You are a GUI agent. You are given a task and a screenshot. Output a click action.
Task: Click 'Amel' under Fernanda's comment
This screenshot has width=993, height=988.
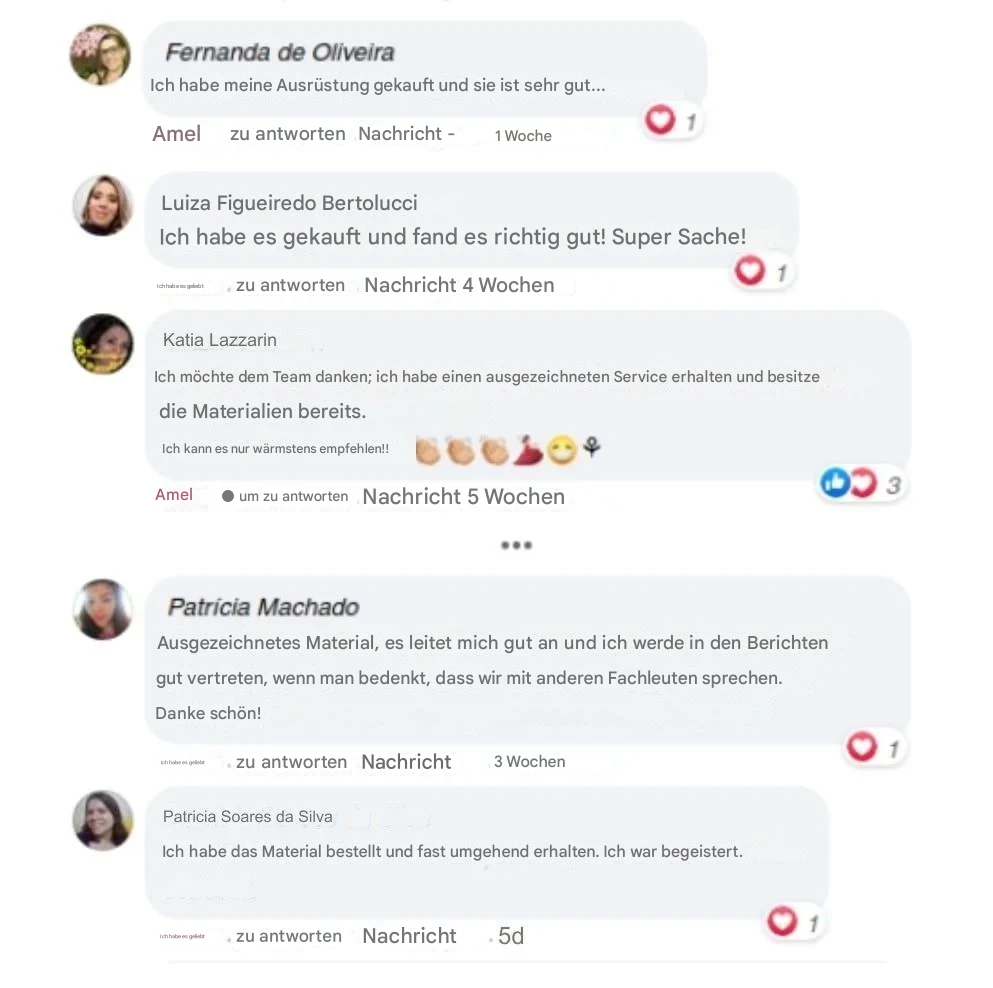(176, 134)
